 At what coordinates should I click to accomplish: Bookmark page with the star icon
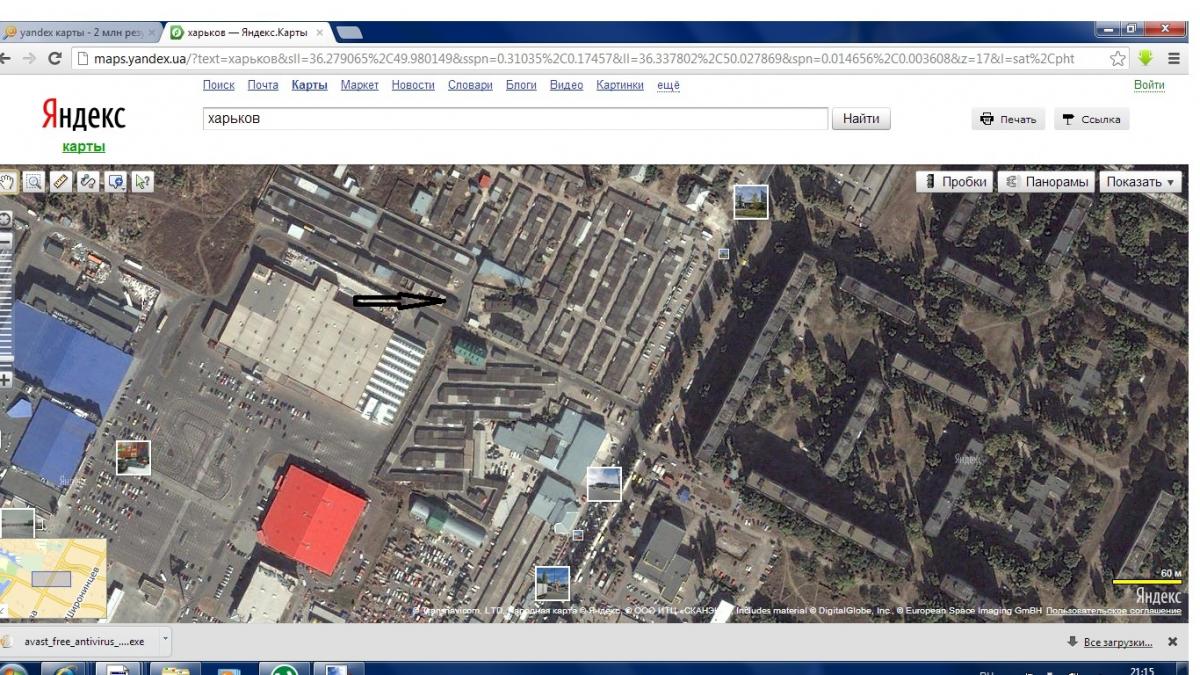coord(1118,59)
